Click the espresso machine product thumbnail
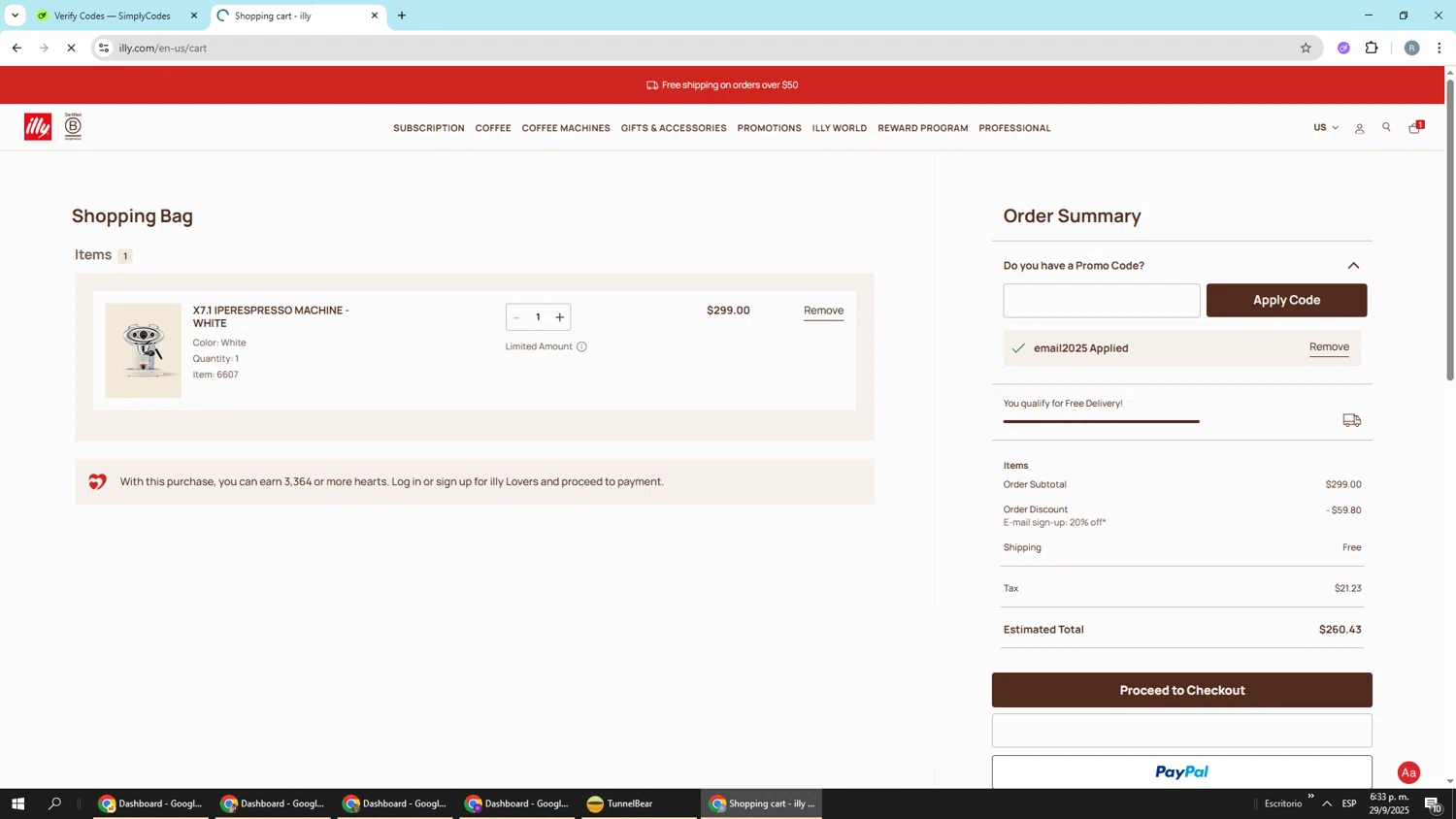Screen dimensions: 1456x819 click(143, 350)
